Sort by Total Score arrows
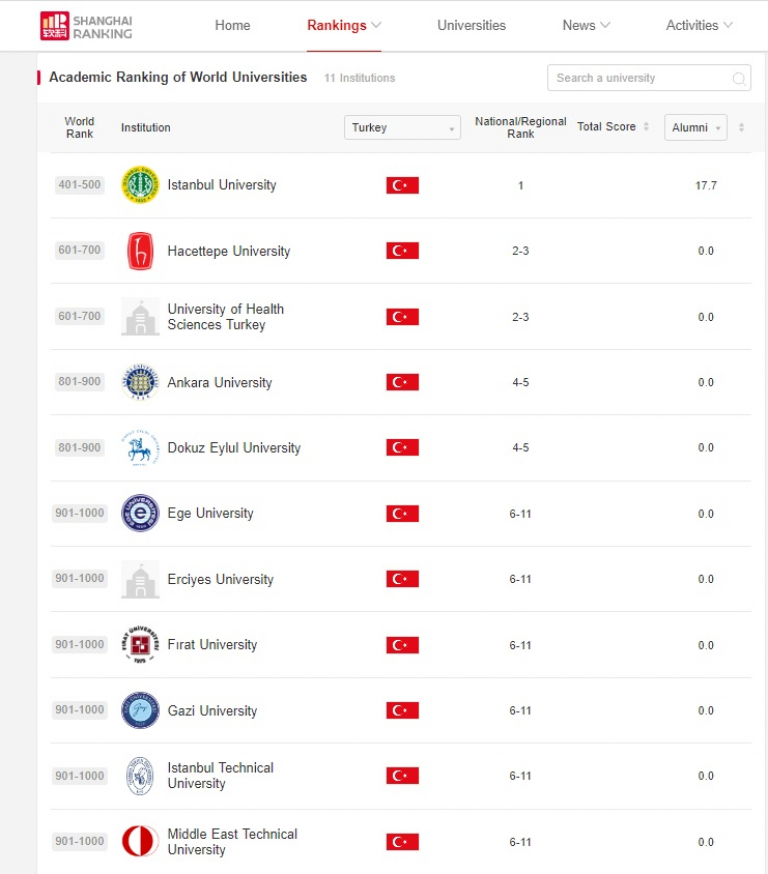Screen dimensions: 768x874 (646, 127)
